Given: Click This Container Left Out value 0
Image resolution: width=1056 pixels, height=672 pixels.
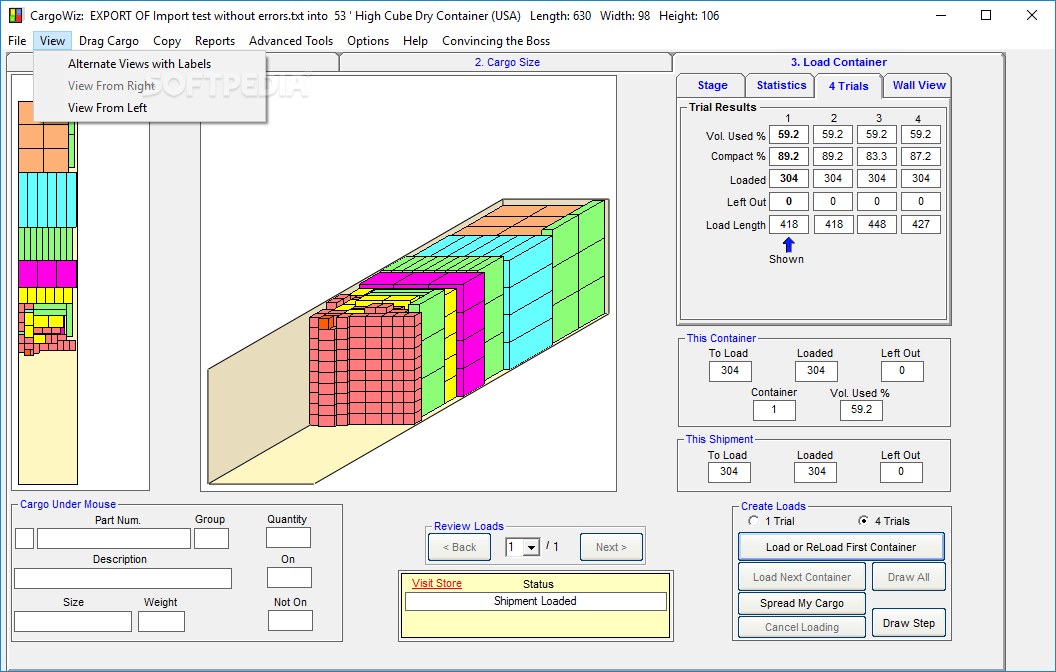Looking at the screenshot, I should click(902, 371).
